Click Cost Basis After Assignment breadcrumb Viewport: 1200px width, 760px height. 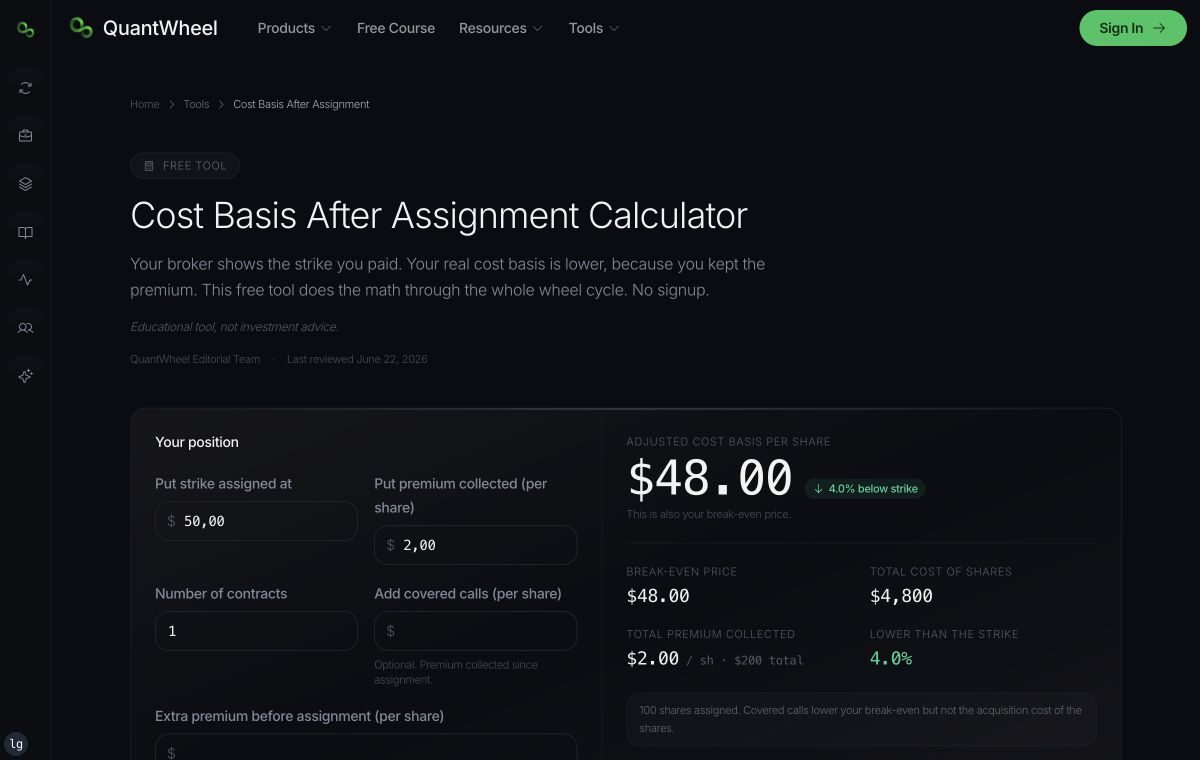pyautogui.click(x=301, y=104)
